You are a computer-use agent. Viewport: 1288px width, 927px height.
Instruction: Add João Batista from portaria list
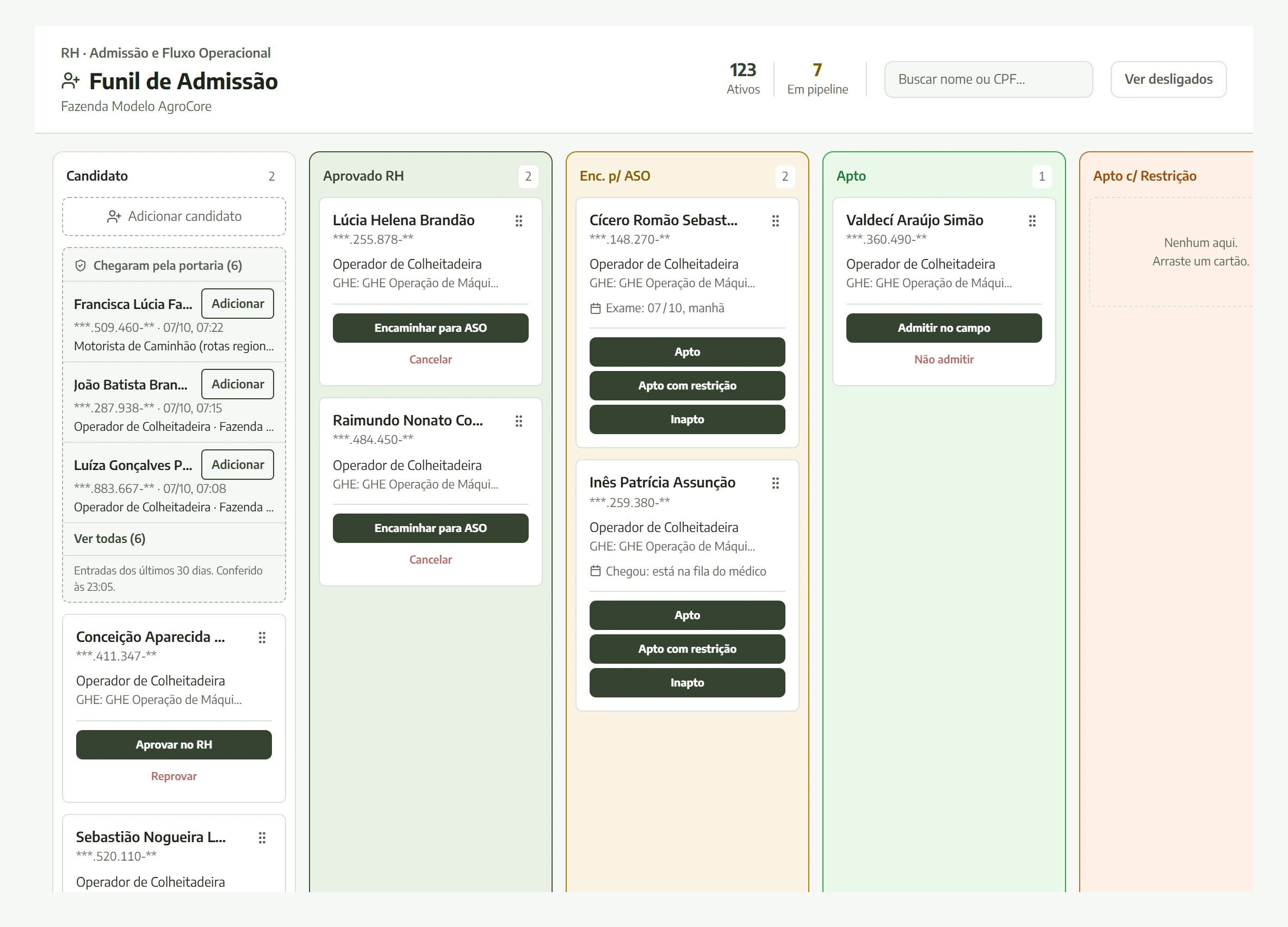pyautogui.click(x=237, y=384)
